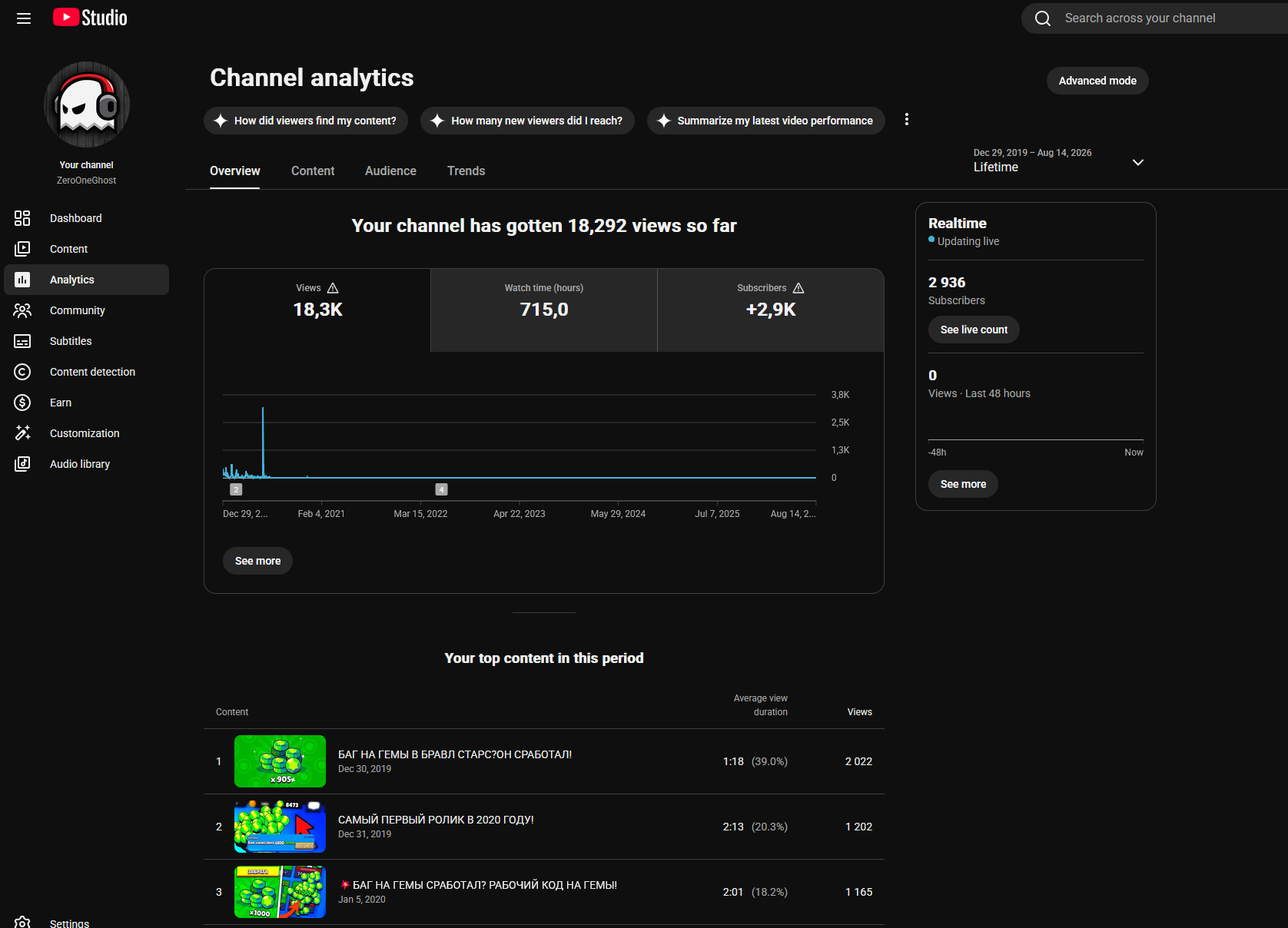The width and height of the screenshot is (1288, 928).
Task: Open the Audio library icon
Action: (x=22, y=464)
